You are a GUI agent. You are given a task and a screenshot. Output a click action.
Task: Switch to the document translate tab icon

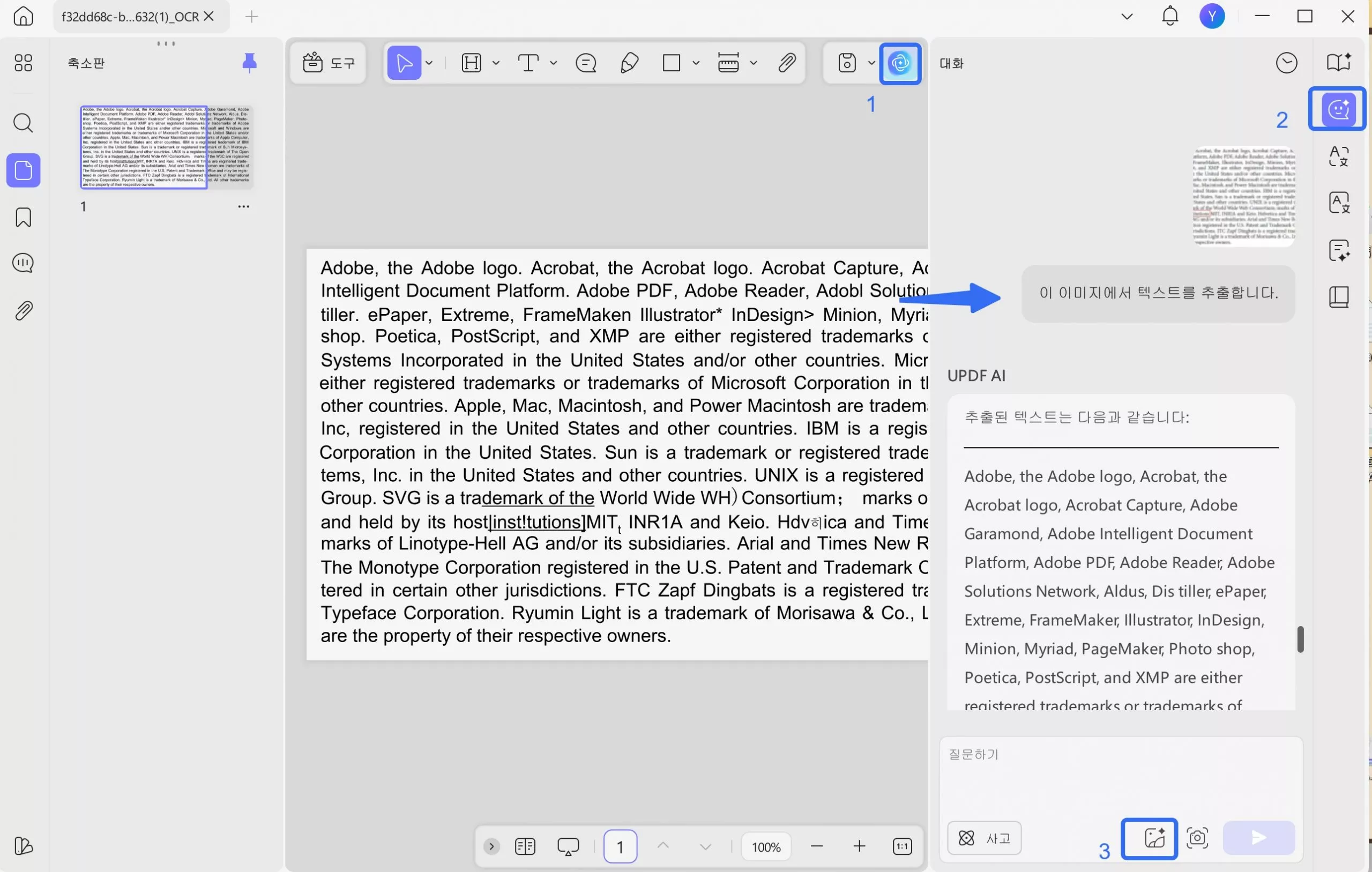tap(1338, 203)
